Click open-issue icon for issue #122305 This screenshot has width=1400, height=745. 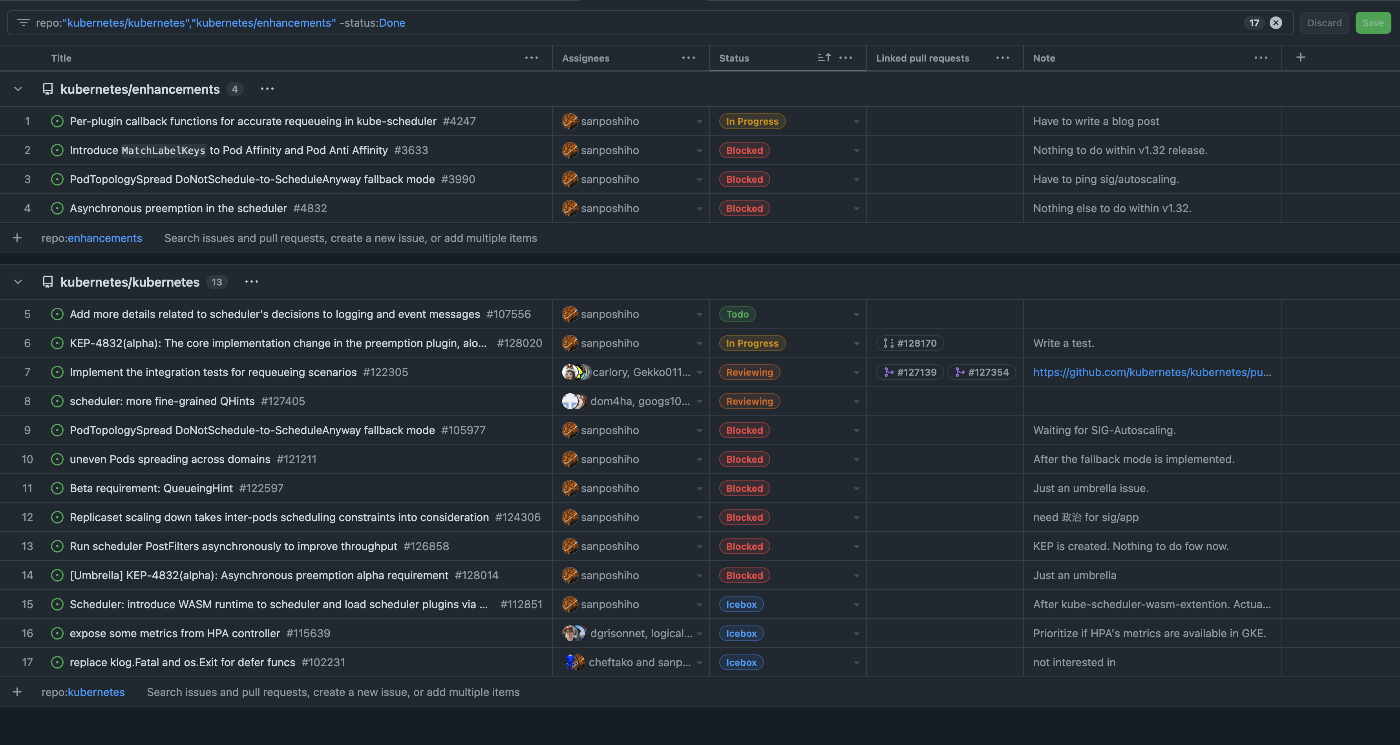tap(57, 372)
